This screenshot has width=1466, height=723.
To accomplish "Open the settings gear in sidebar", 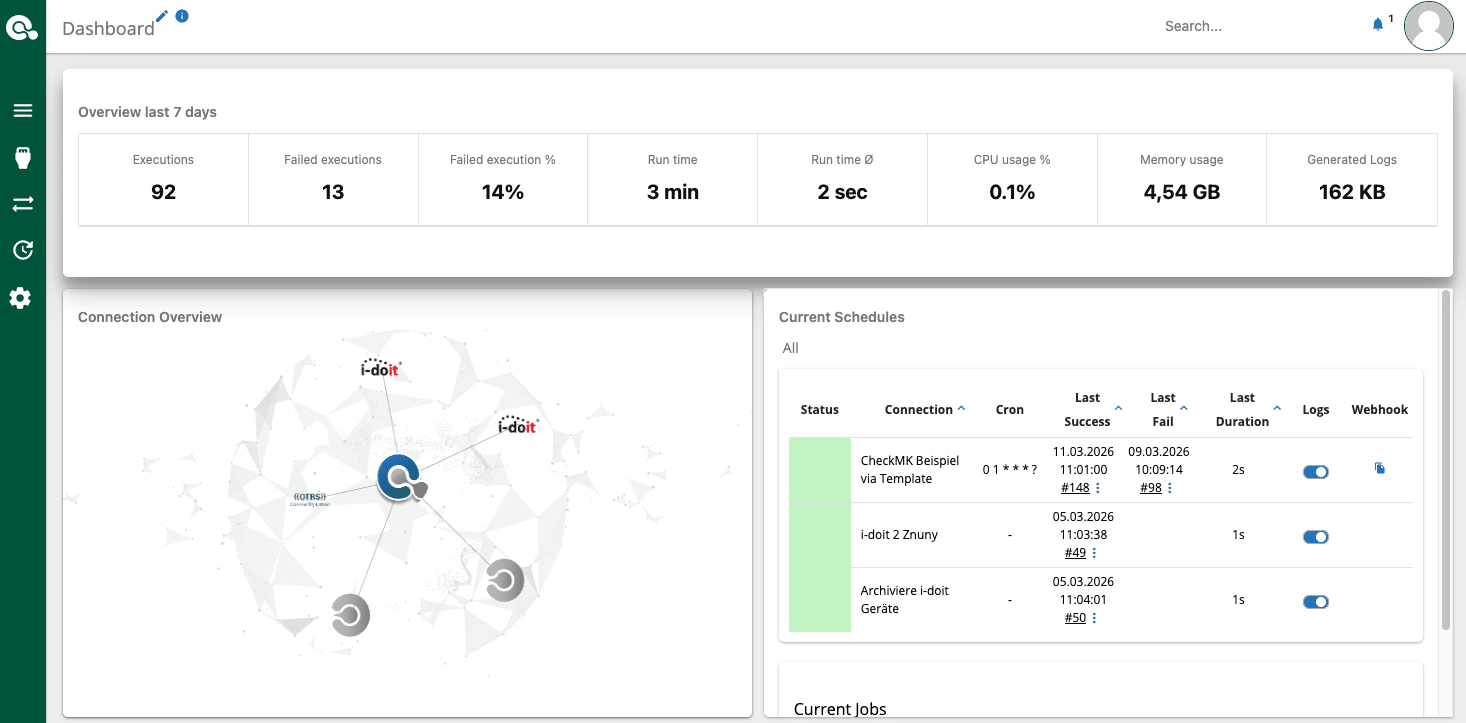I will 21,298.
